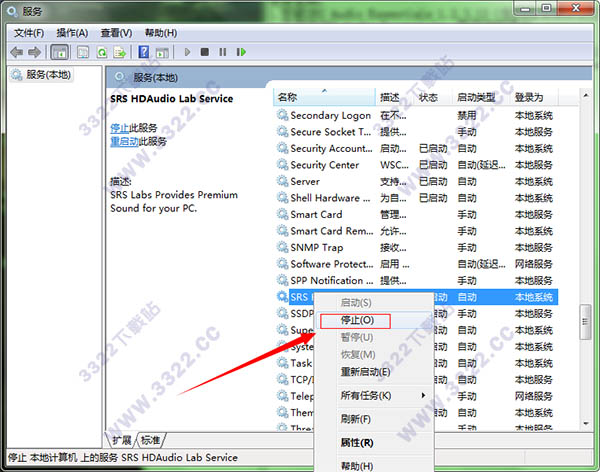The height and width of the screenshot is (472, 600).
Task: Click 禁用 startup type of Secondary Logon
Action: 467,115
